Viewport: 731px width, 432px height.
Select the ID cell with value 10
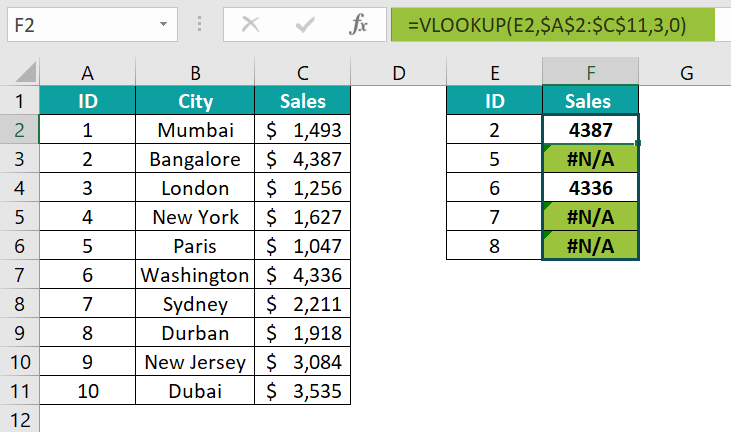(88, 390)
